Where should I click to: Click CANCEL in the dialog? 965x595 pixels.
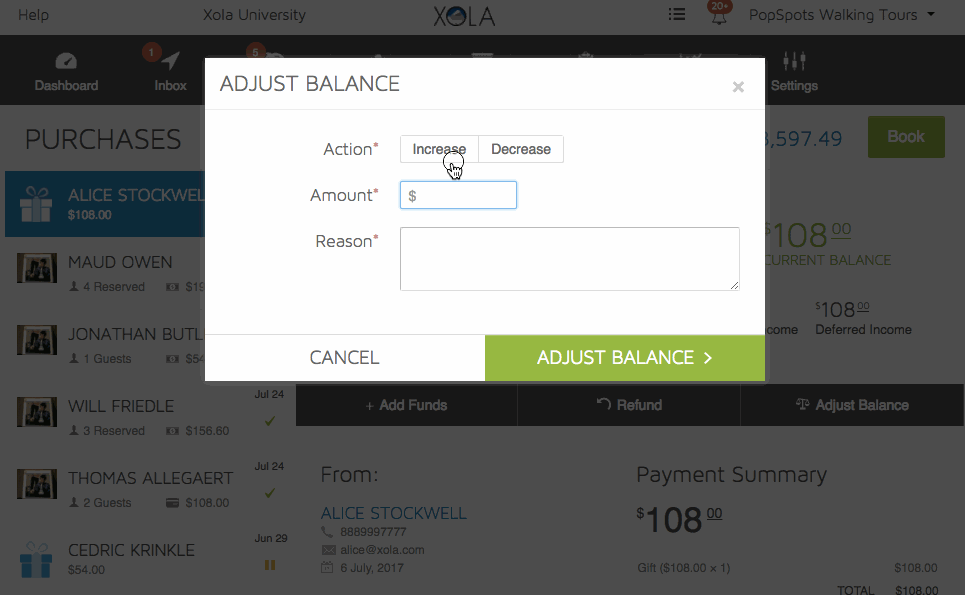coord(345,357)
